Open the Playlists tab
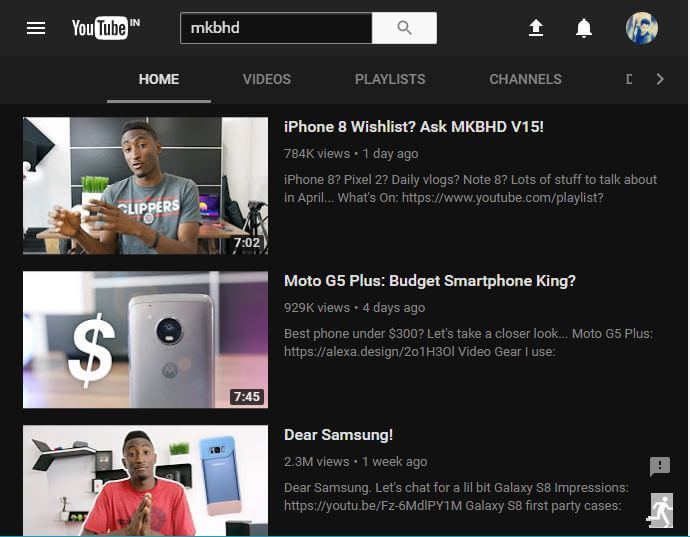 point(390,79)
